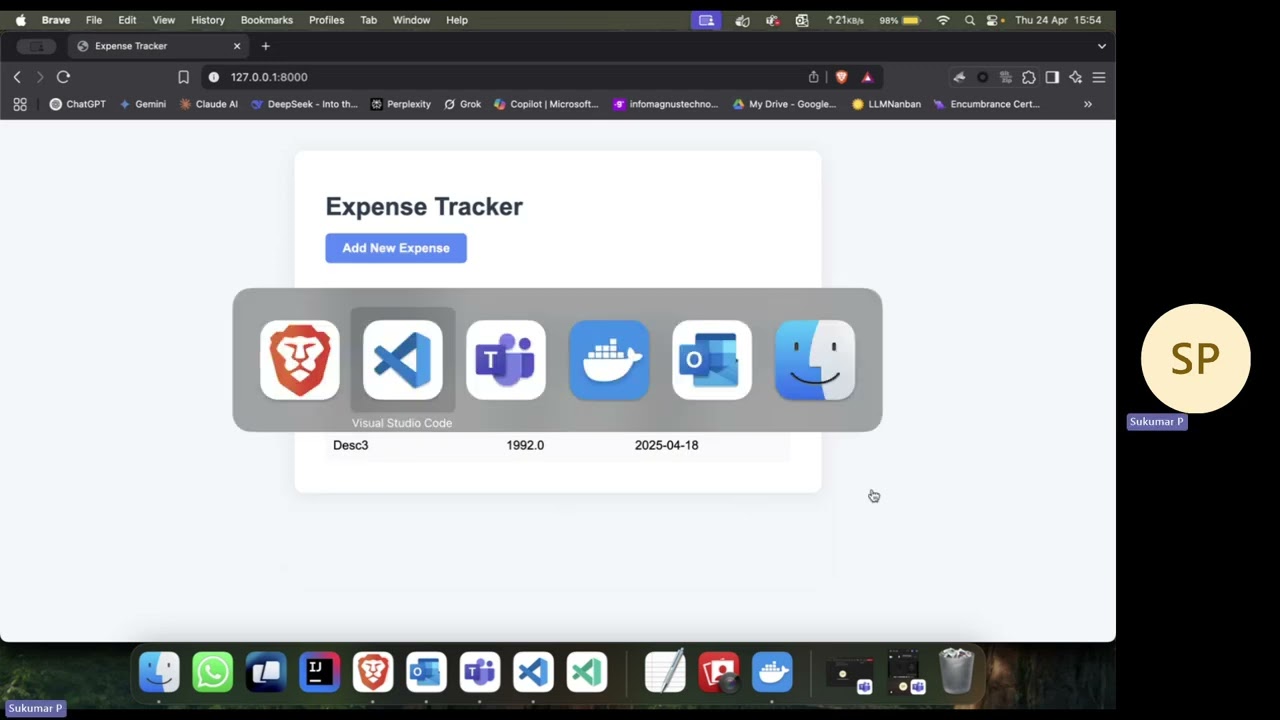The width and height of the screenshot is (1280, 720).
Task: Open ChatGPT bookmark
Action: tap(77, 104)
